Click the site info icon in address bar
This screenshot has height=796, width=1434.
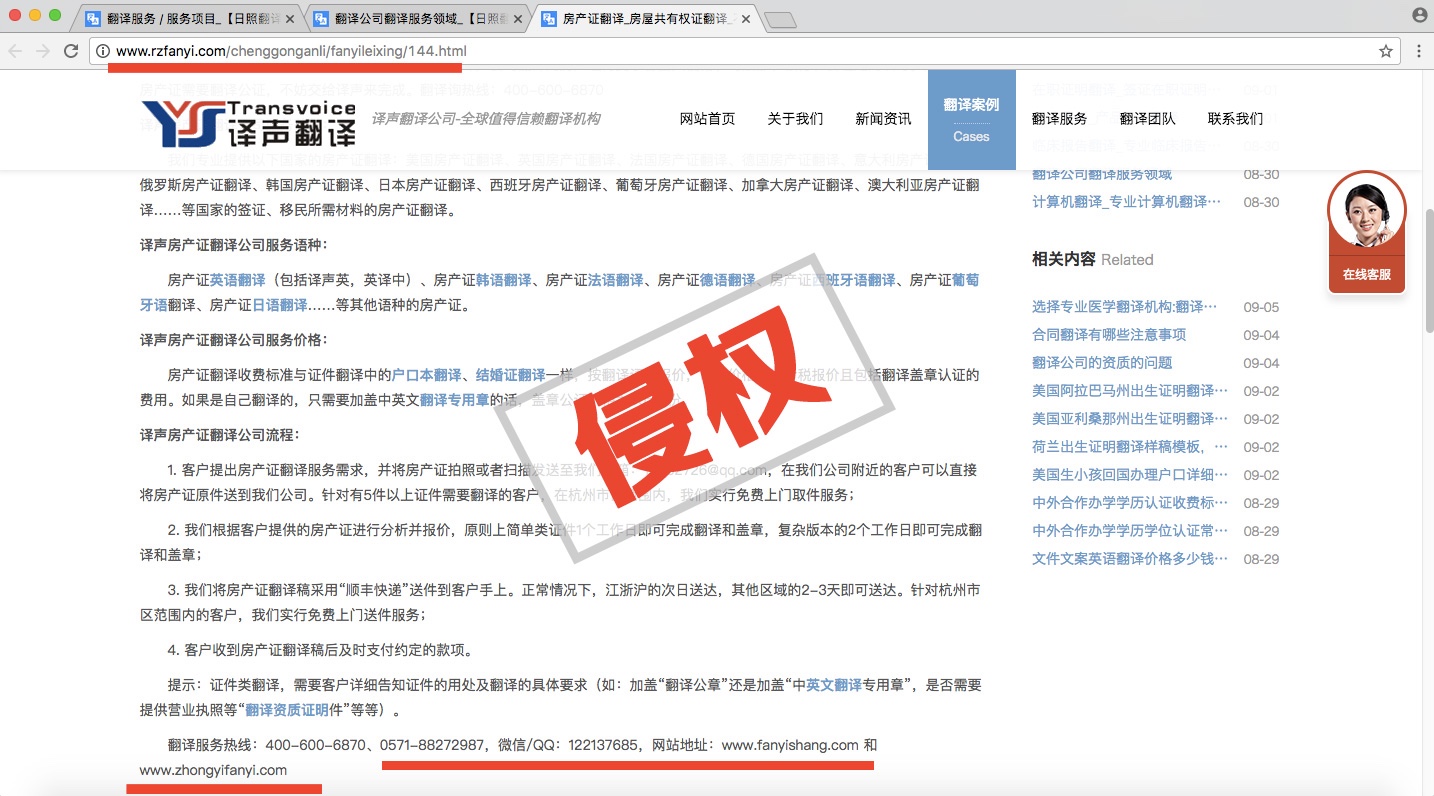pos(103,51)
